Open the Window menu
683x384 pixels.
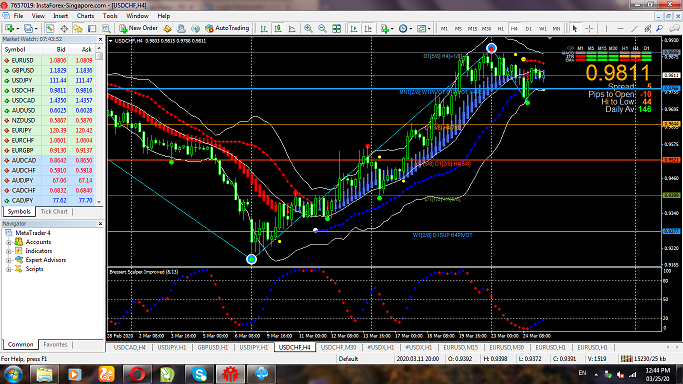click(137, 16)
